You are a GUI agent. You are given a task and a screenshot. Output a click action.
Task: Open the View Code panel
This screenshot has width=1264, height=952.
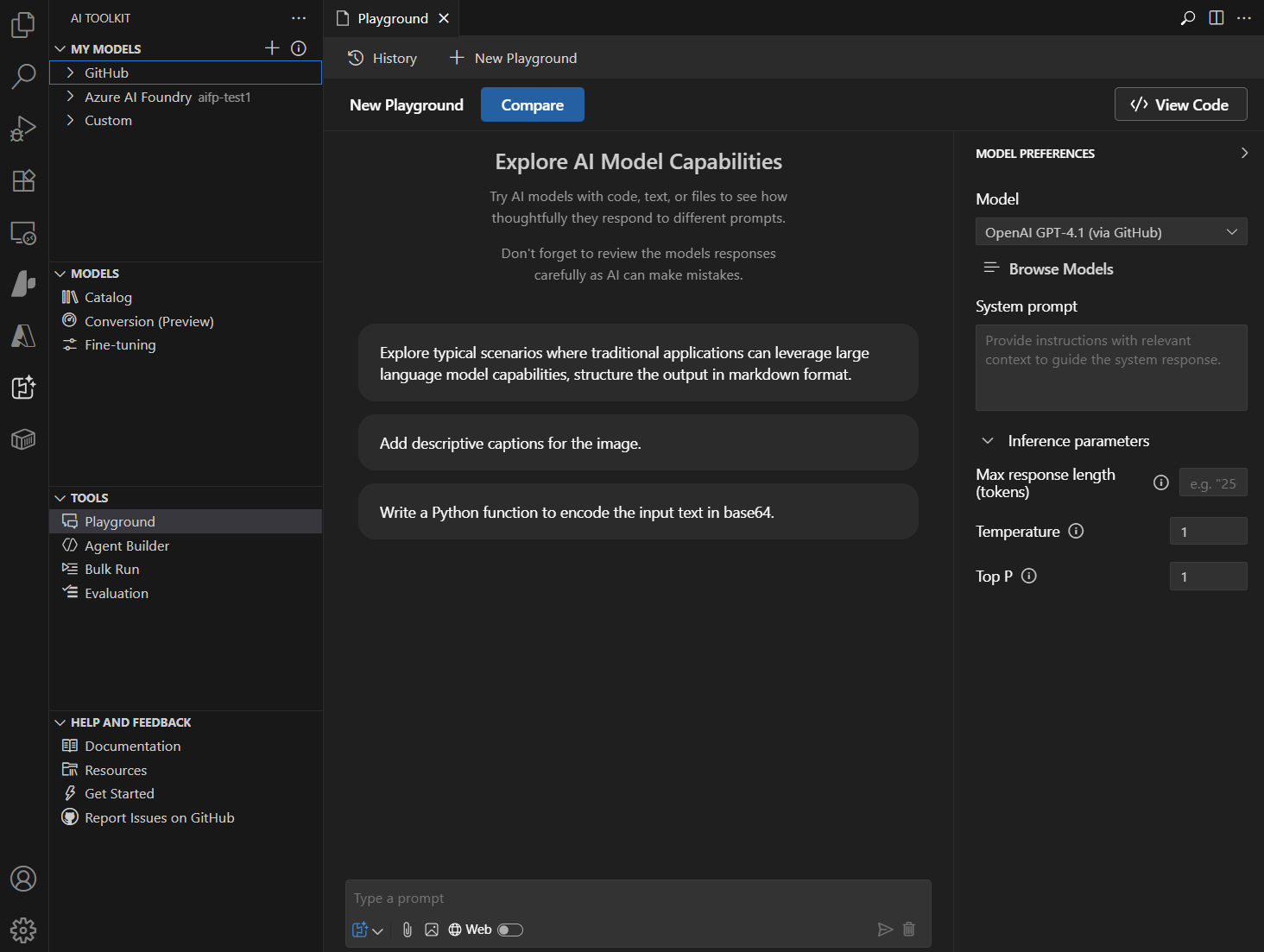click(x=1180, y=104)
